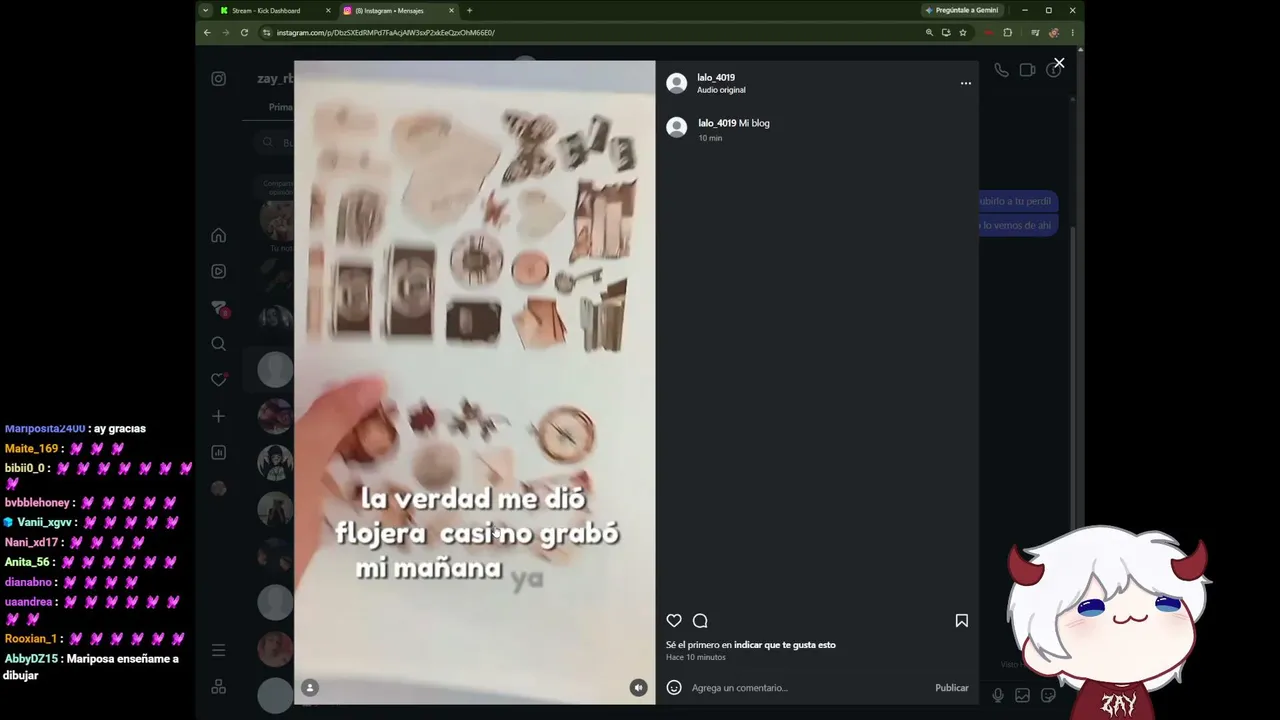The image size is (1280, 720).
Task: Open Reels in the Instagram sidebar
Action: click(219, 271)
